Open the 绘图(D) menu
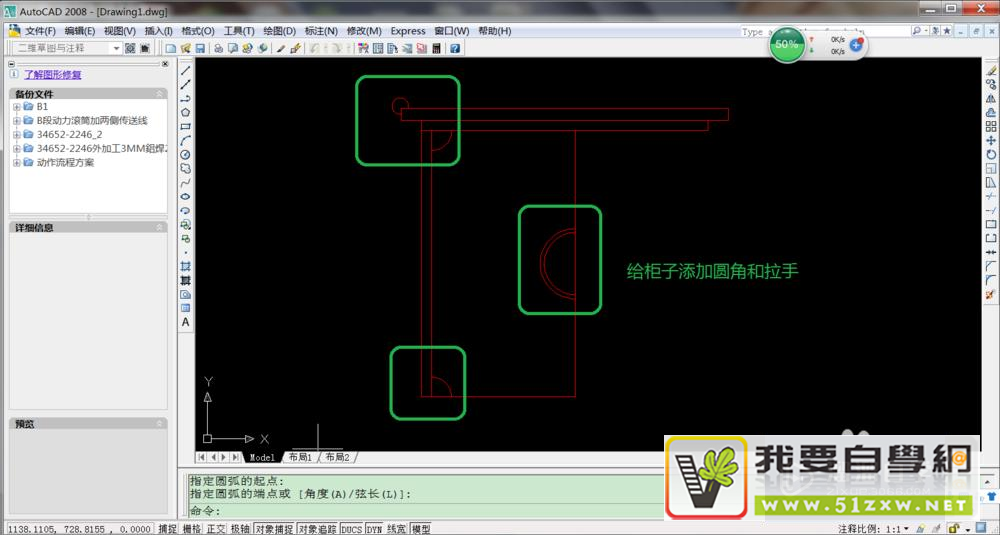Screen dimensions: 1000x535 279,31
